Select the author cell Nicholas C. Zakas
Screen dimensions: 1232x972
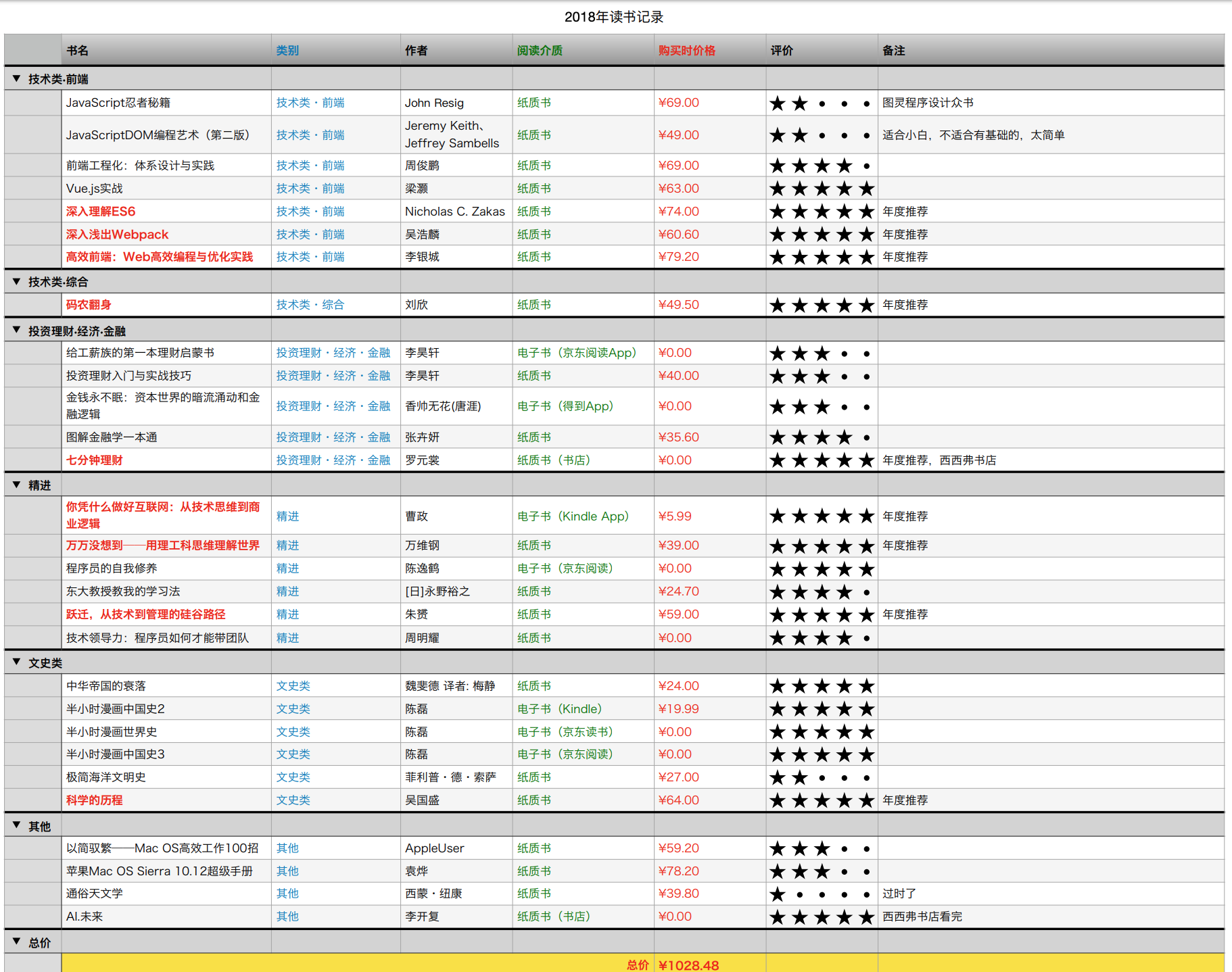tap(456, 212)
